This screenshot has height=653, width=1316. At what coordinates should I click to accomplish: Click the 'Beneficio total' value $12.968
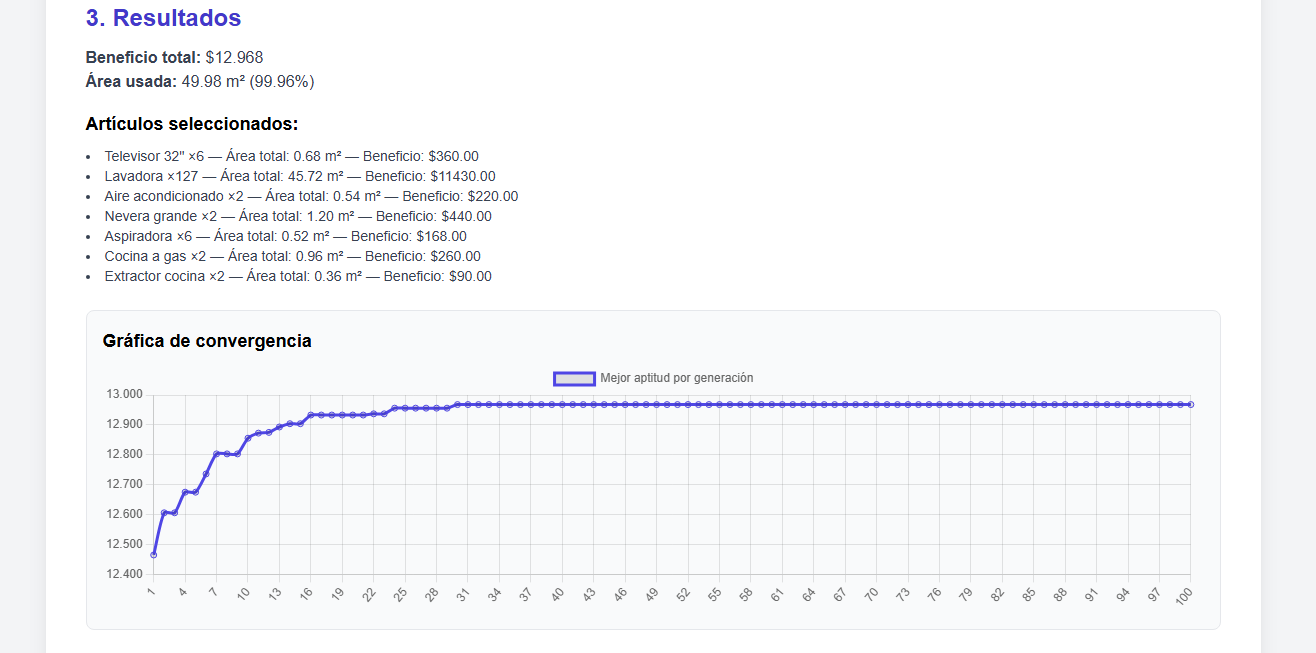click(x=234, y=58)
